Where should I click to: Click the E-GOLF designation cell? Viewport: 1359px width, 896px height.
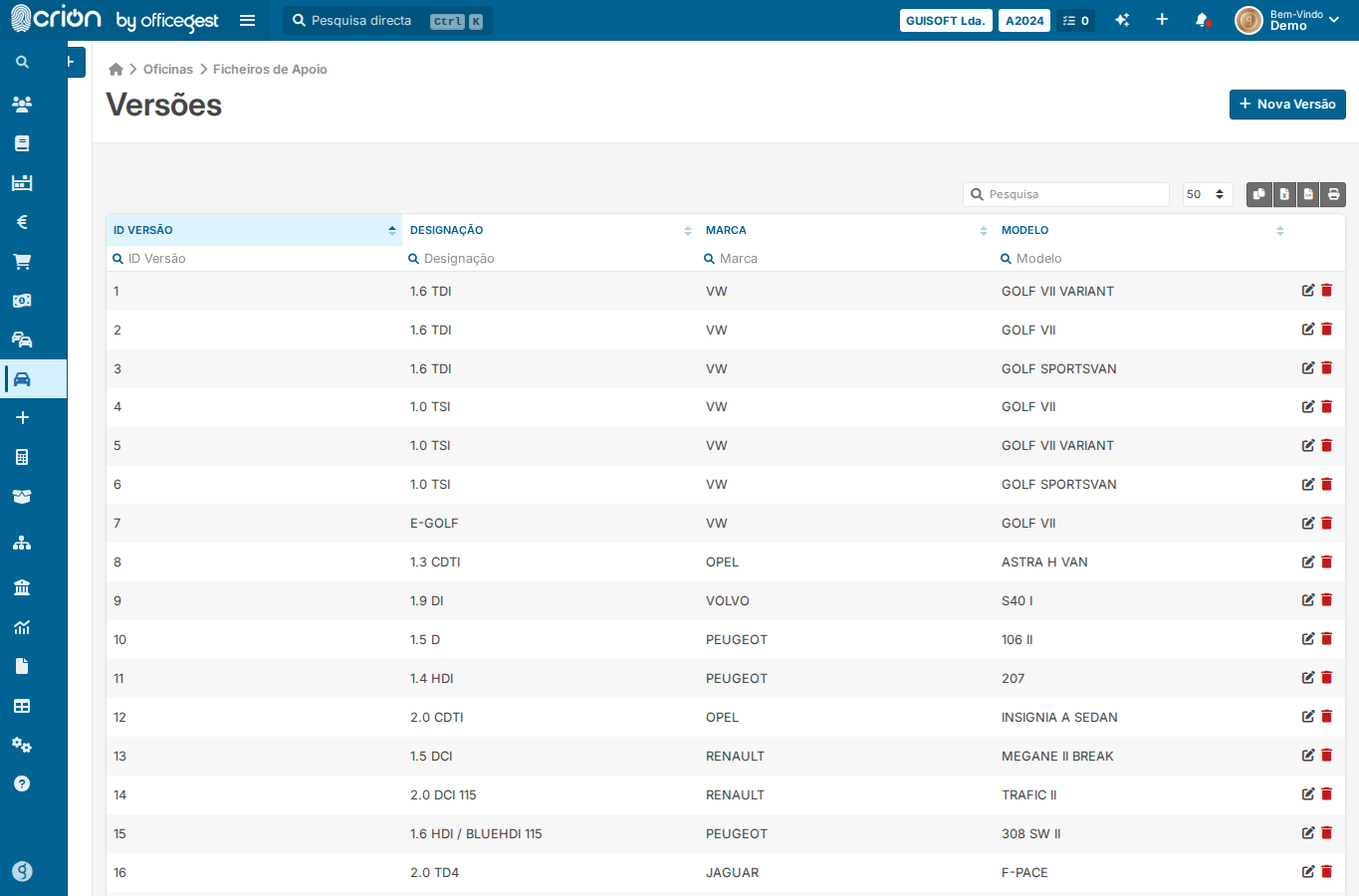434,523
